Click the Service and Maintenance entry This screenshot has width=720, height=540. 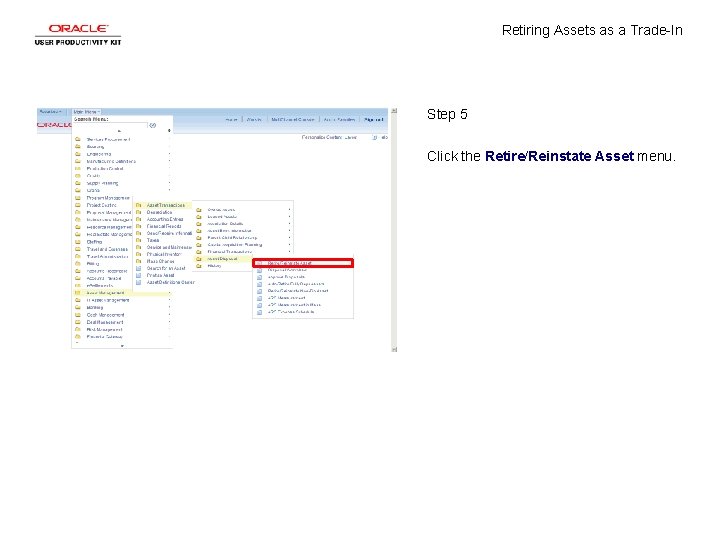click(169, 247)
